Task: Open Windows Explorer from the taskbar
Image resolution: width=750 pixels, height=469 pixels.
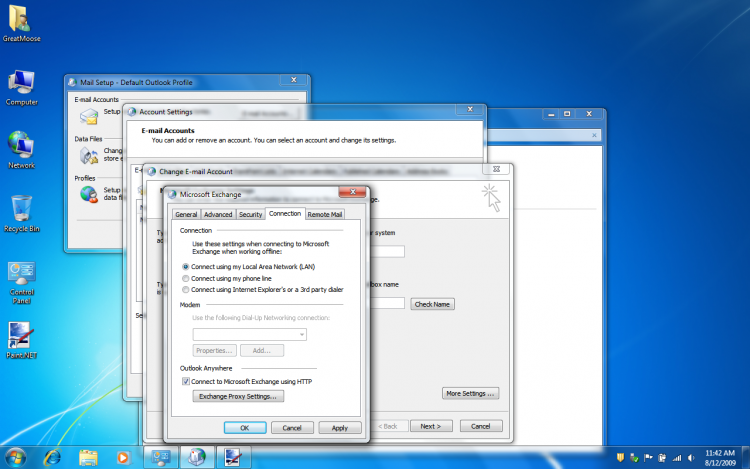Action: click(88, 458)
